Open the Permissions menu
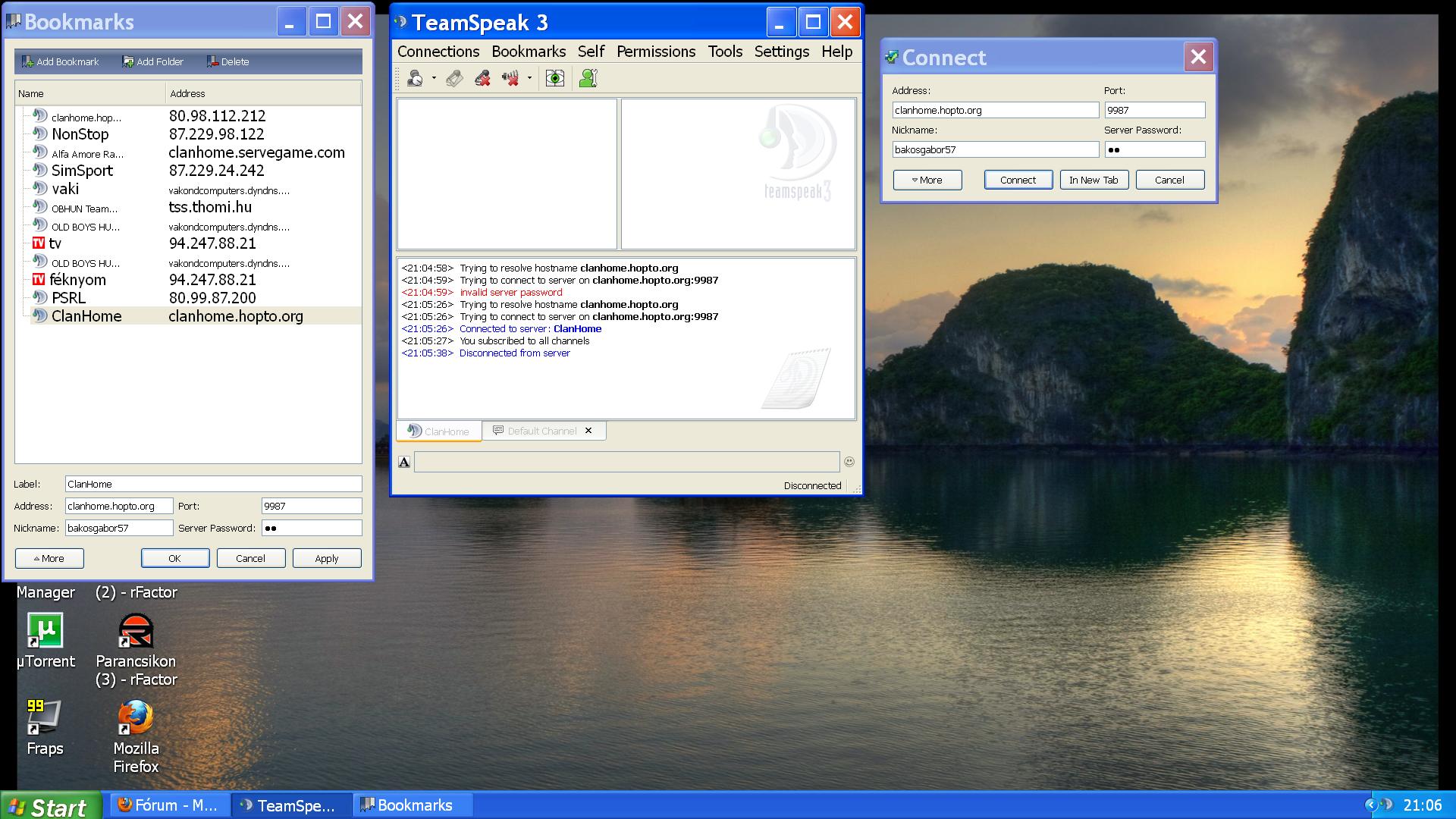This screenshot has height=819, width=1456. 656,52
